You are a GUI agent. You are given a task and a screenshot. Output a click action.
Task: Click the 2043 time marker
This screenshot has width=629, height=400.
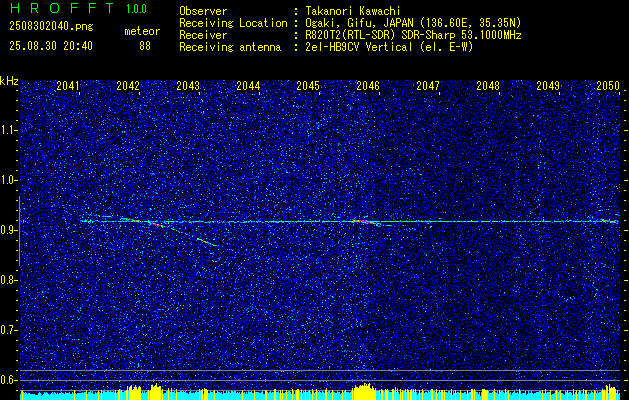[x=188, y=86]
